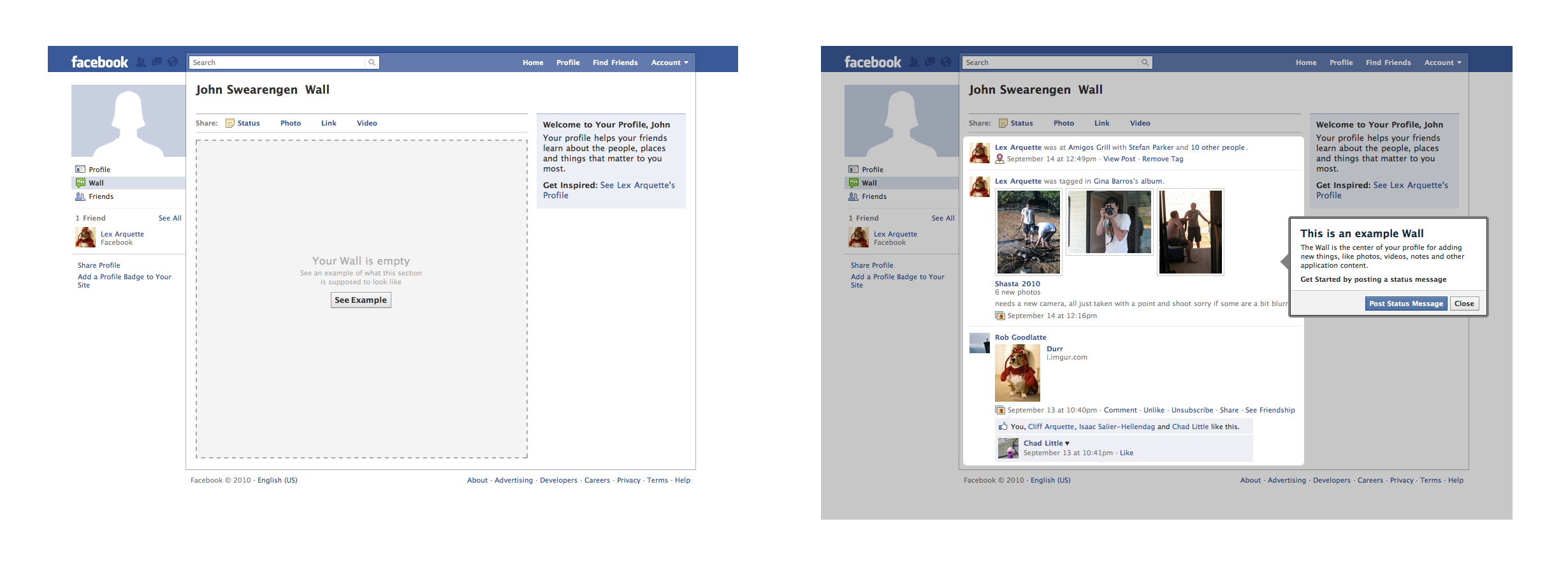Open Find Friends in right mockup navigation
This screenshot has width=1568, height=563.
(x=1388, y=62)
